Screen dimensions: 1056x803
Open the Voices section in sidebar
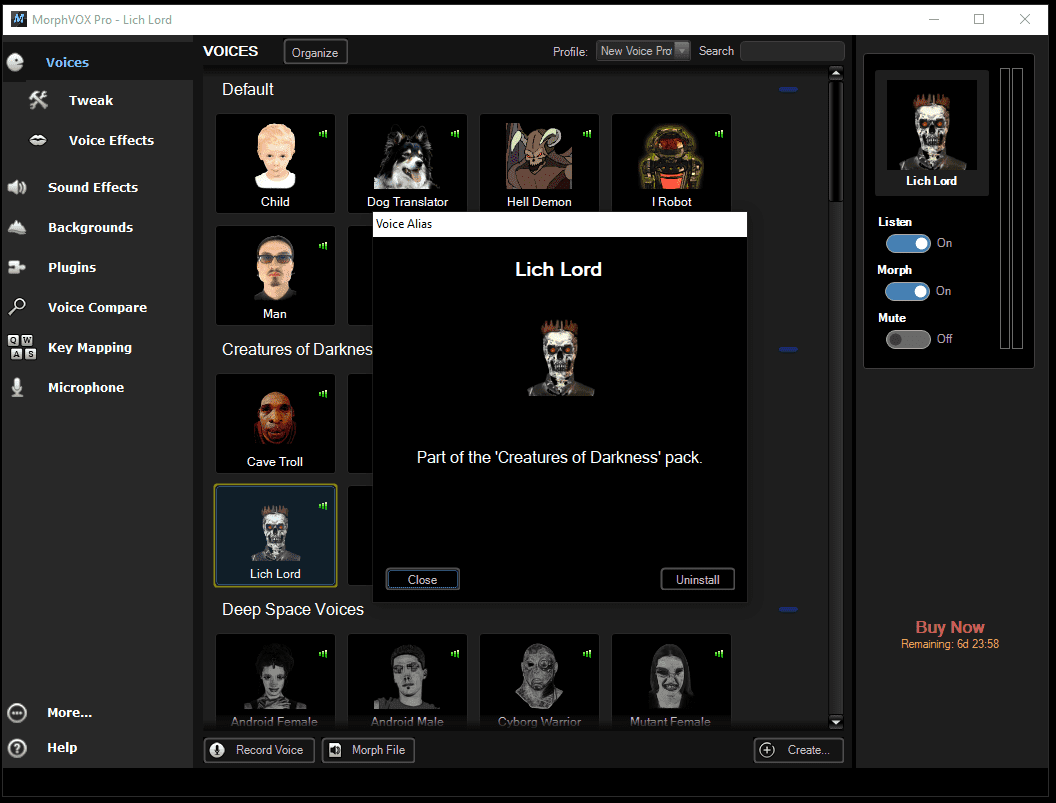pyautogui.click(x=67, y=62)
